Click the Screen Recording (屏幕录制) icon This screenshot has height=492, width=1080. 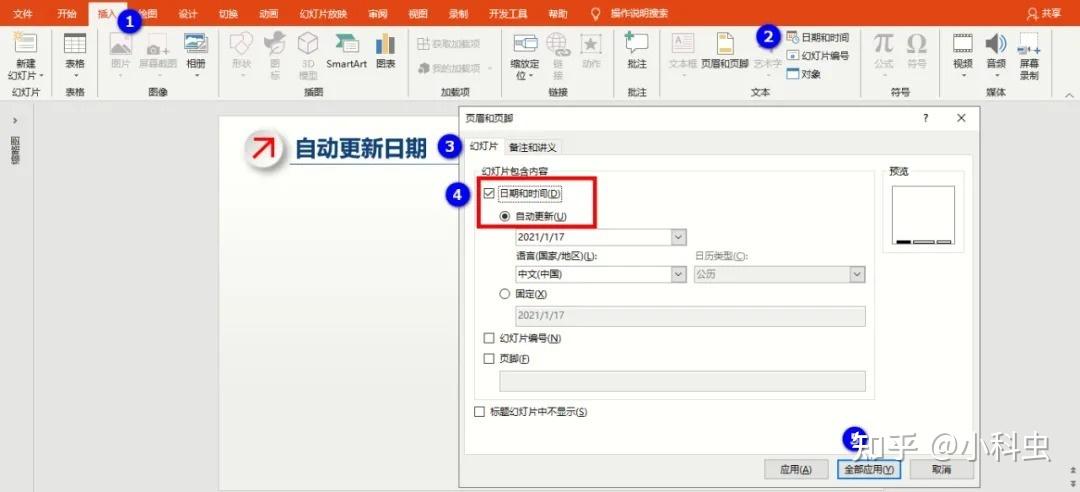1030,43
